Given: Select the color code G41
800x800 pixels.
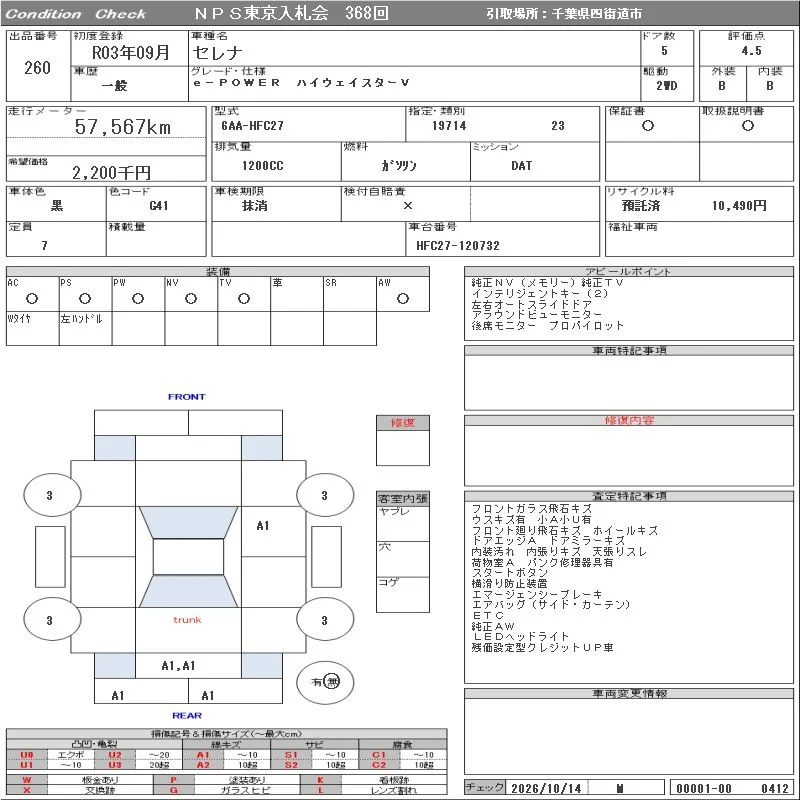Looking at the screenshot, I should click(159, 206).
